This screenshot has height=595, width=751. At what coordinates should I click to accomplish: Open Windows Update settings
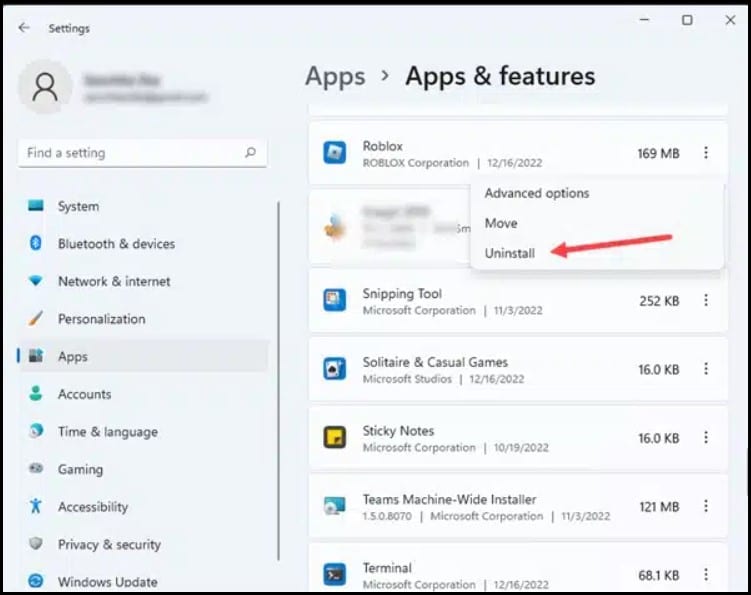144,581
